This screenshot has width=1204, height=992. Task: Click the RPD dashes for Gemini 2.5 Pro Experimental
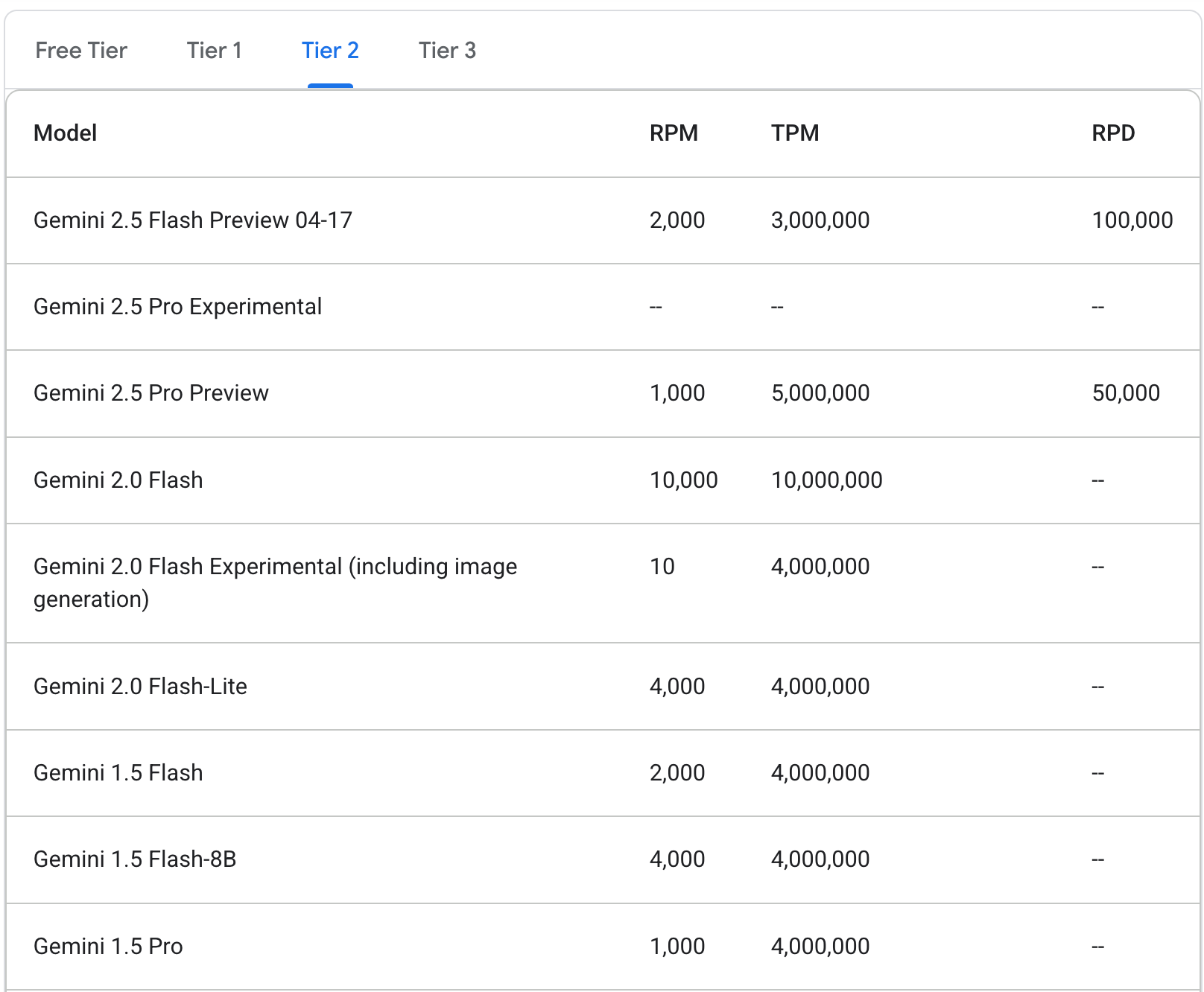(1097, 307)
